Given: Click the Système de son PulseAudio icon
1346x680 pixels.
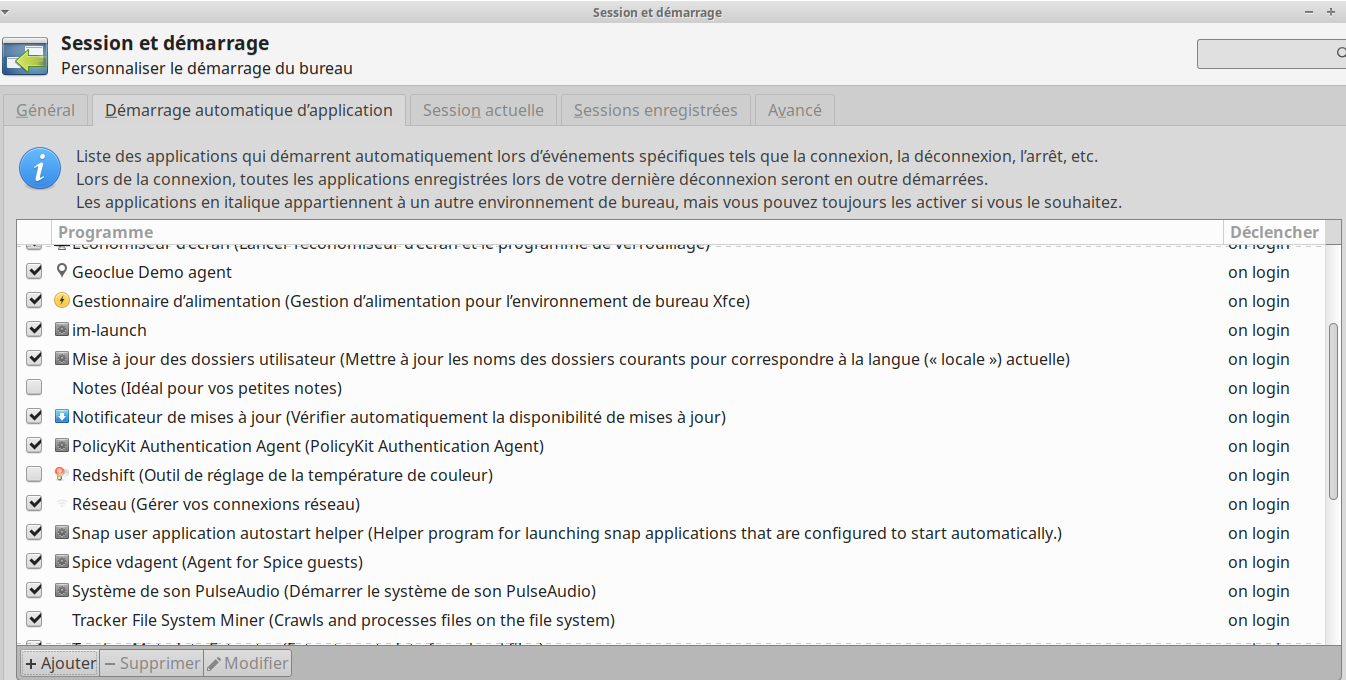Looking at the screenshot, I should point(62,590).
